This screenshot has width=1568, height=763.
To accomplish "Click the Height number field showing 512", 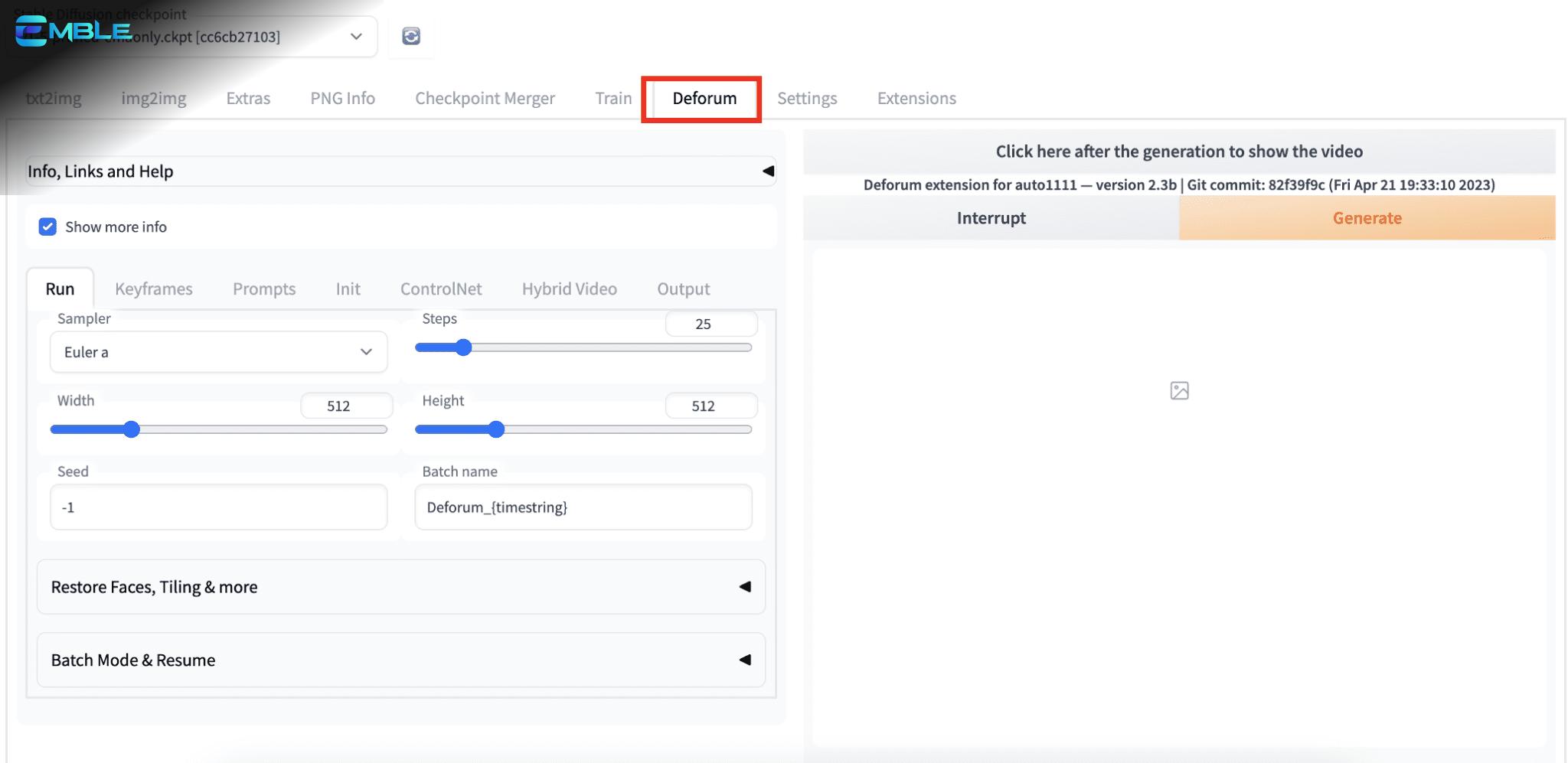I will tap(711, 406).
